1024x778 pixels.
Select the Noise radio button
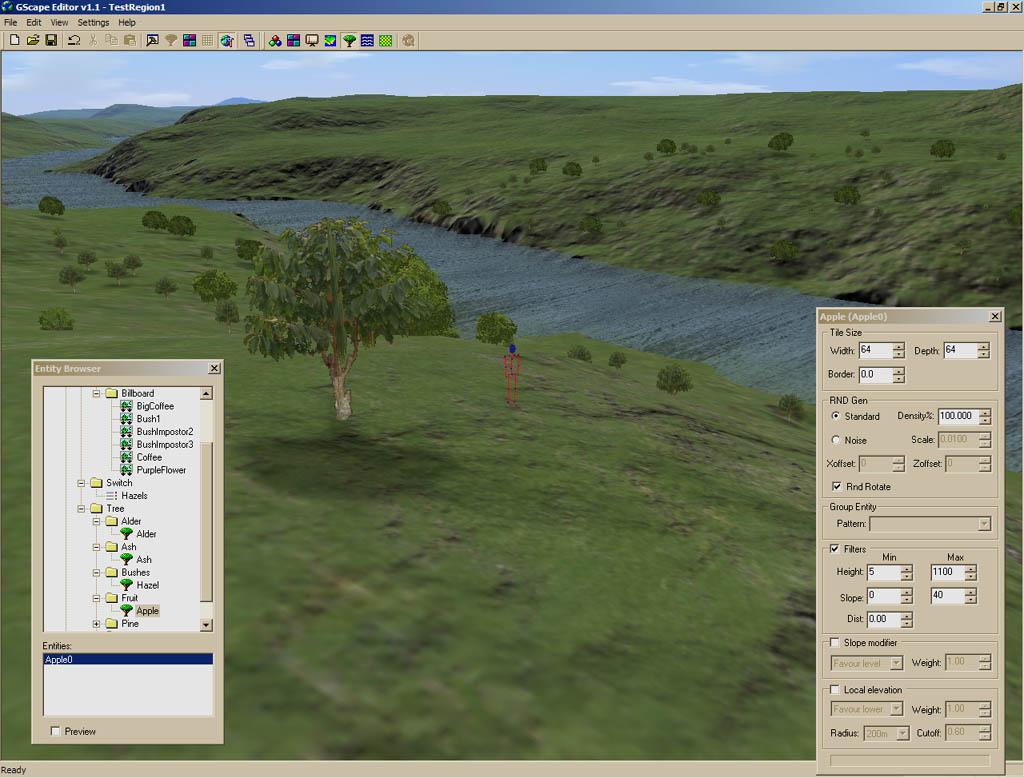836,440
